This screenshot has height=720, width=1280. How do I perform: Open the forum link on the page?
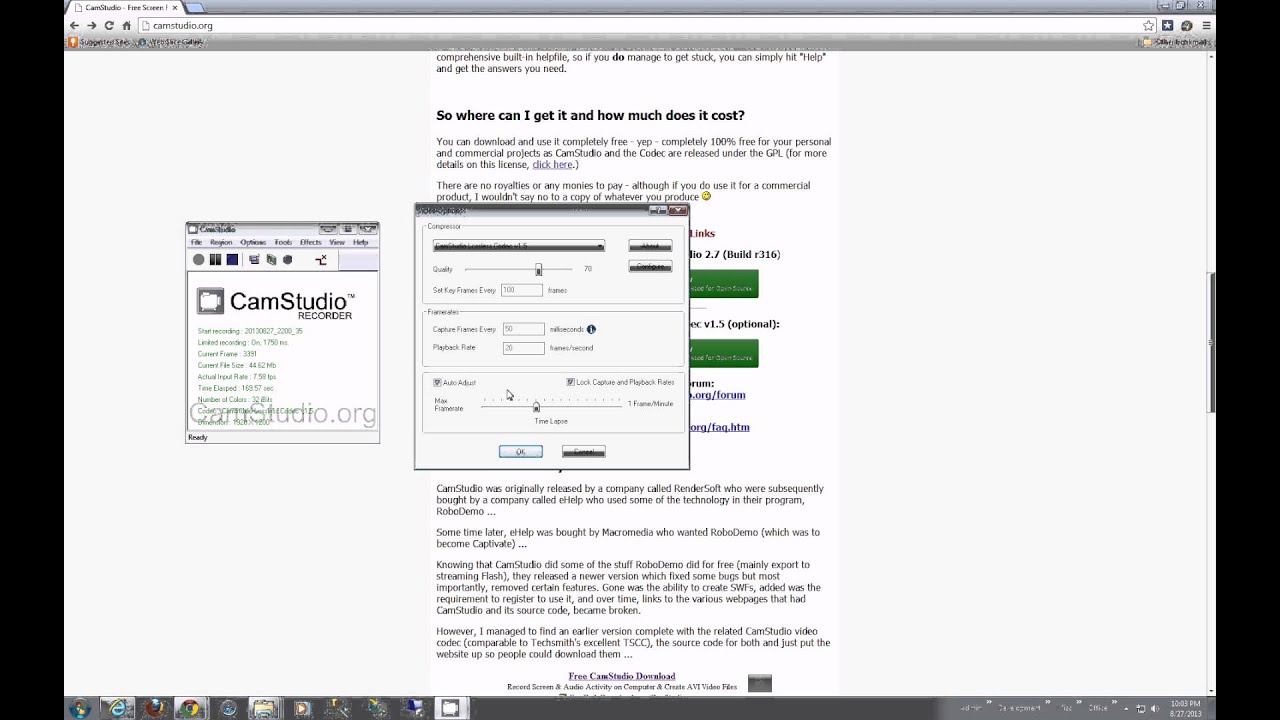click(717, 395)
